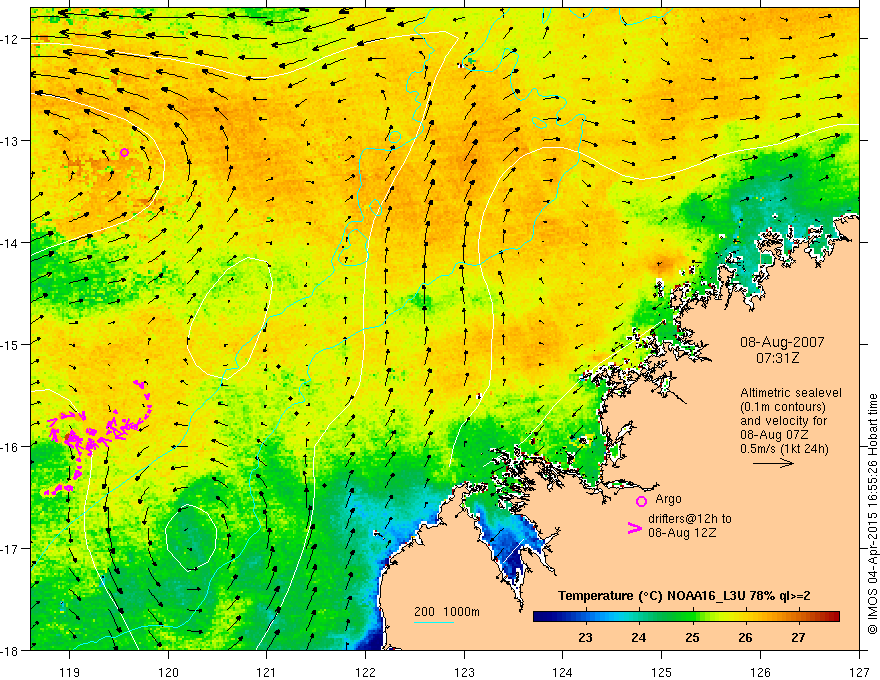The width and height of the screenshot is (880, 680).
Task: Click the '0.5m/s (1kt 24h)' text
Action: (x=784, y=448)
